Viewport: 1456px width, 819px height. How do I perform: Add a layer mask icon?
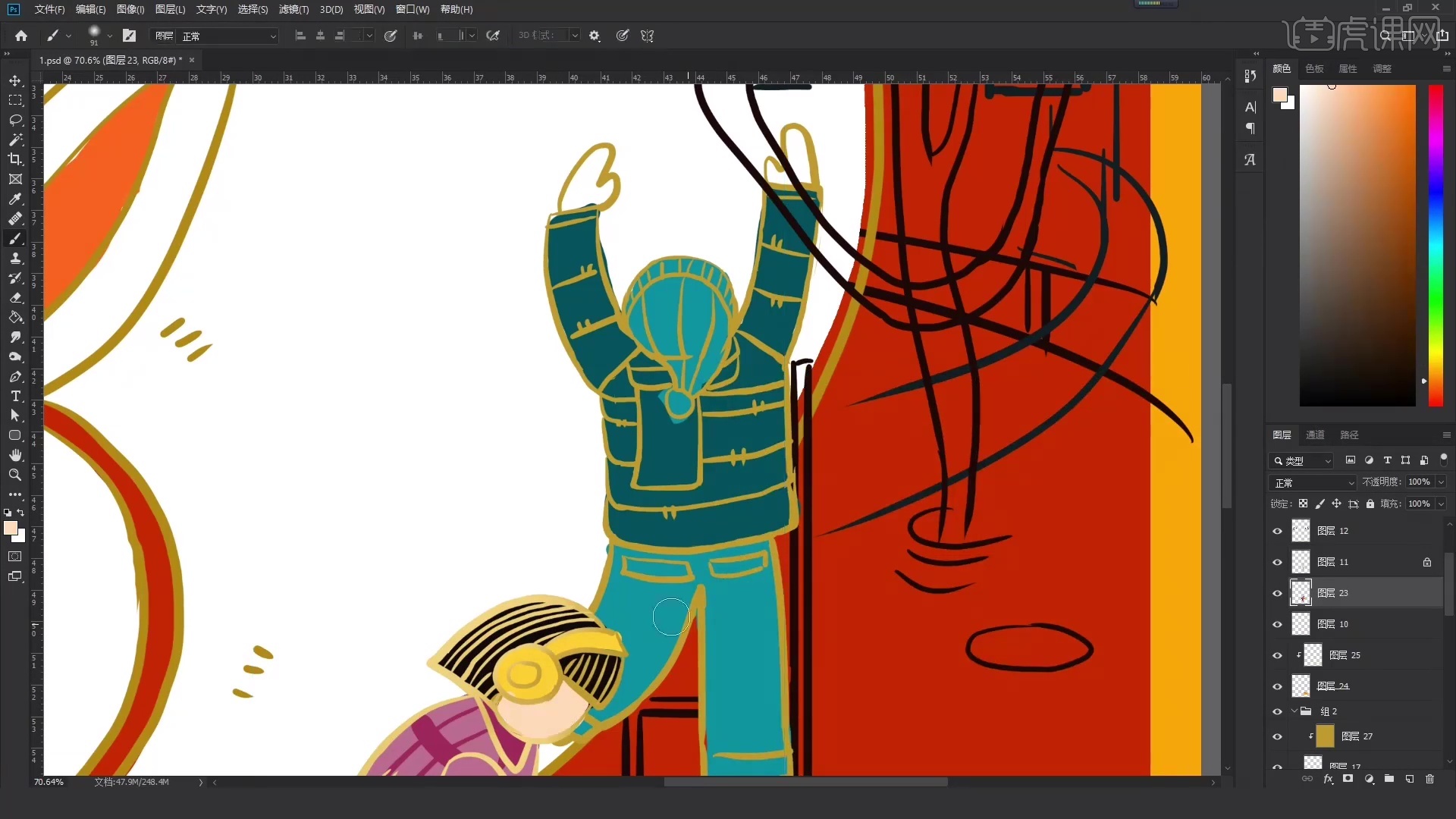(1348, 779)
